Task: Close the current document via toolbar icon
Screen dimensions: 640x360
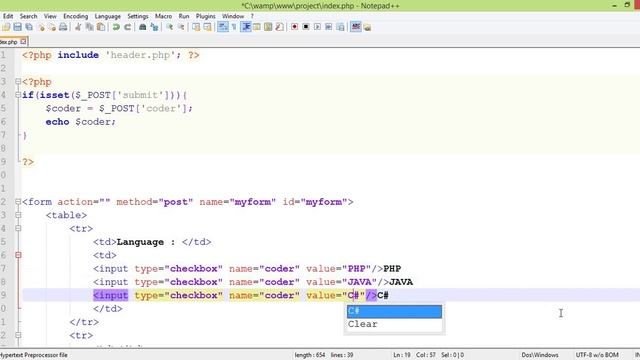Action: (x=41, y=27)
